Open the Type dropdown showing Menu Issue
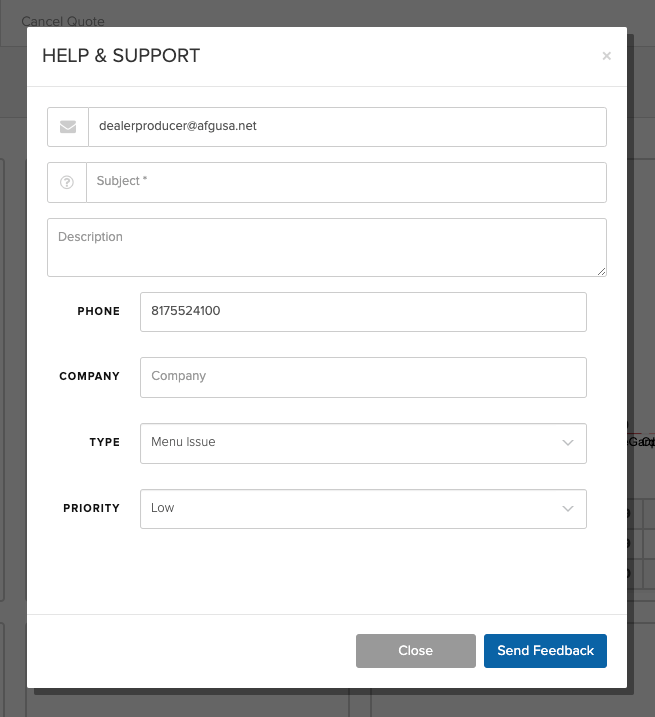The height and width of the screenshot is (717, 655). click(363, 443)
